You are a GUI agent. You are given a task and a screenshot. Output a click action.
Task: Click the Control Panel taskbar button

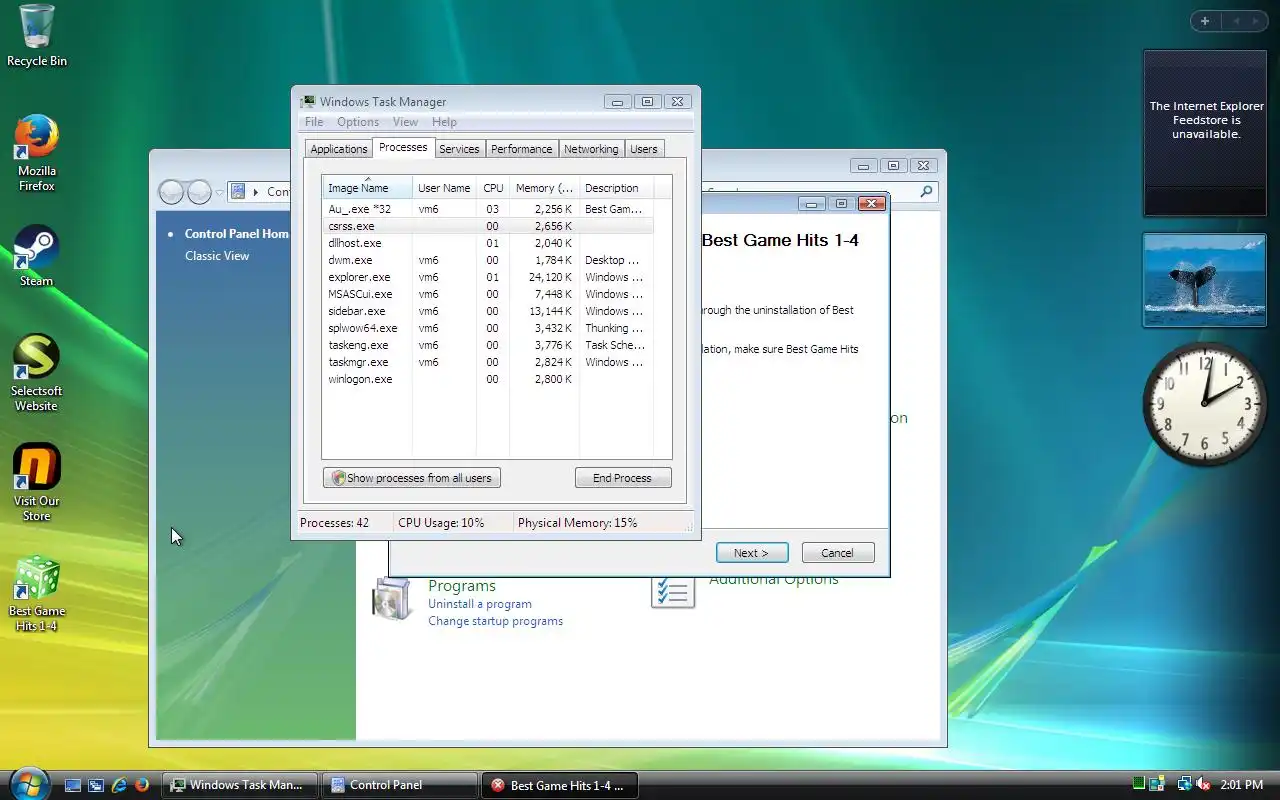click(x=400, y=785)
